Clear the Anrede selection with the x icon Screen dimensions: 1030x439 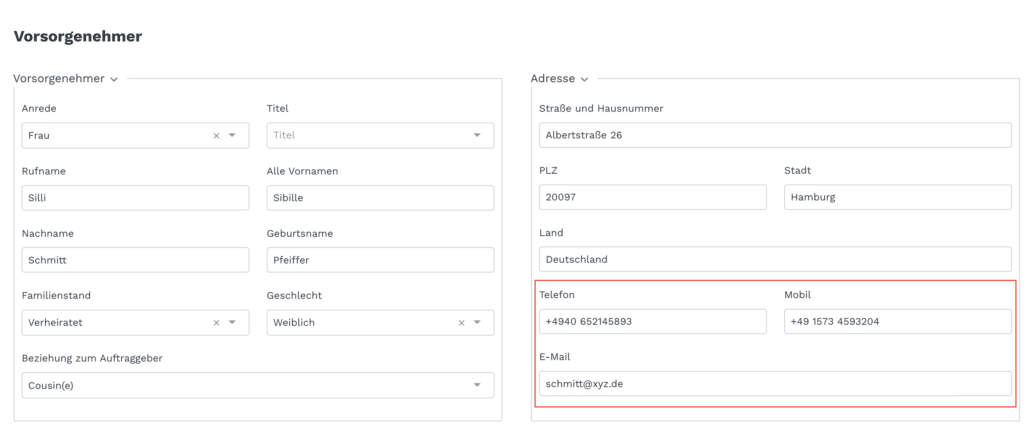(x=216, y=135)
